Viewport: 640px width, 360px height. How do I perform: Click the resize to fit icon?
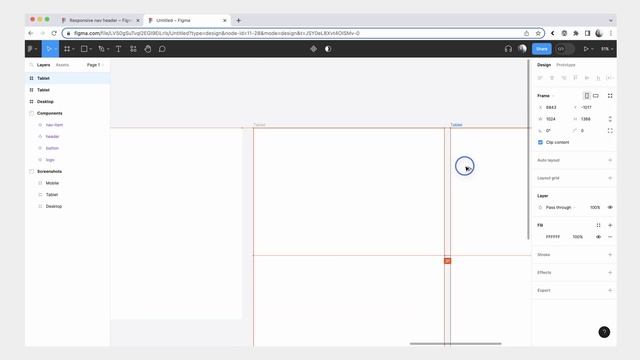[x=610, y=96]
